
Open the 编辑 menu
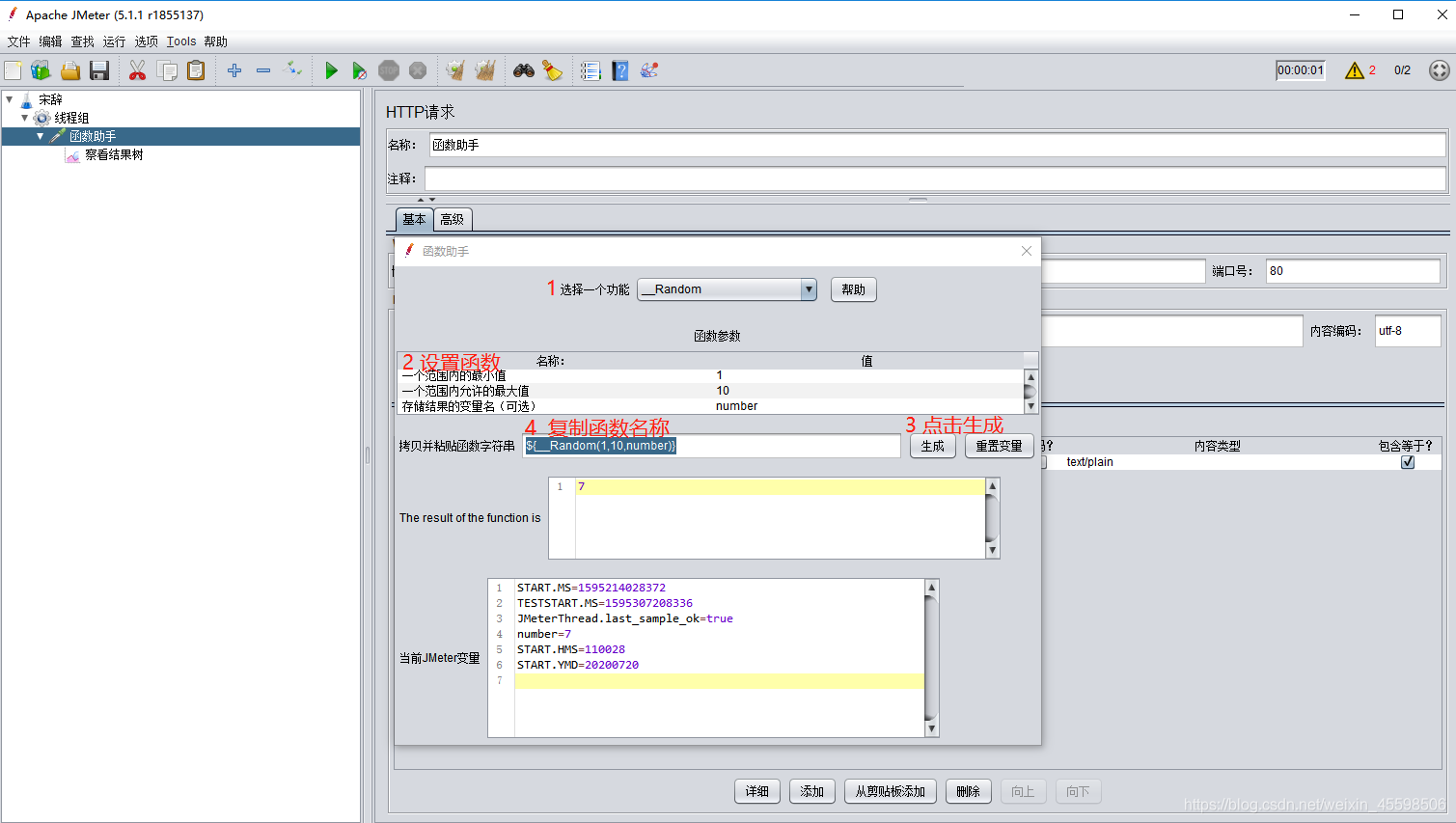[x=51, y=41]
